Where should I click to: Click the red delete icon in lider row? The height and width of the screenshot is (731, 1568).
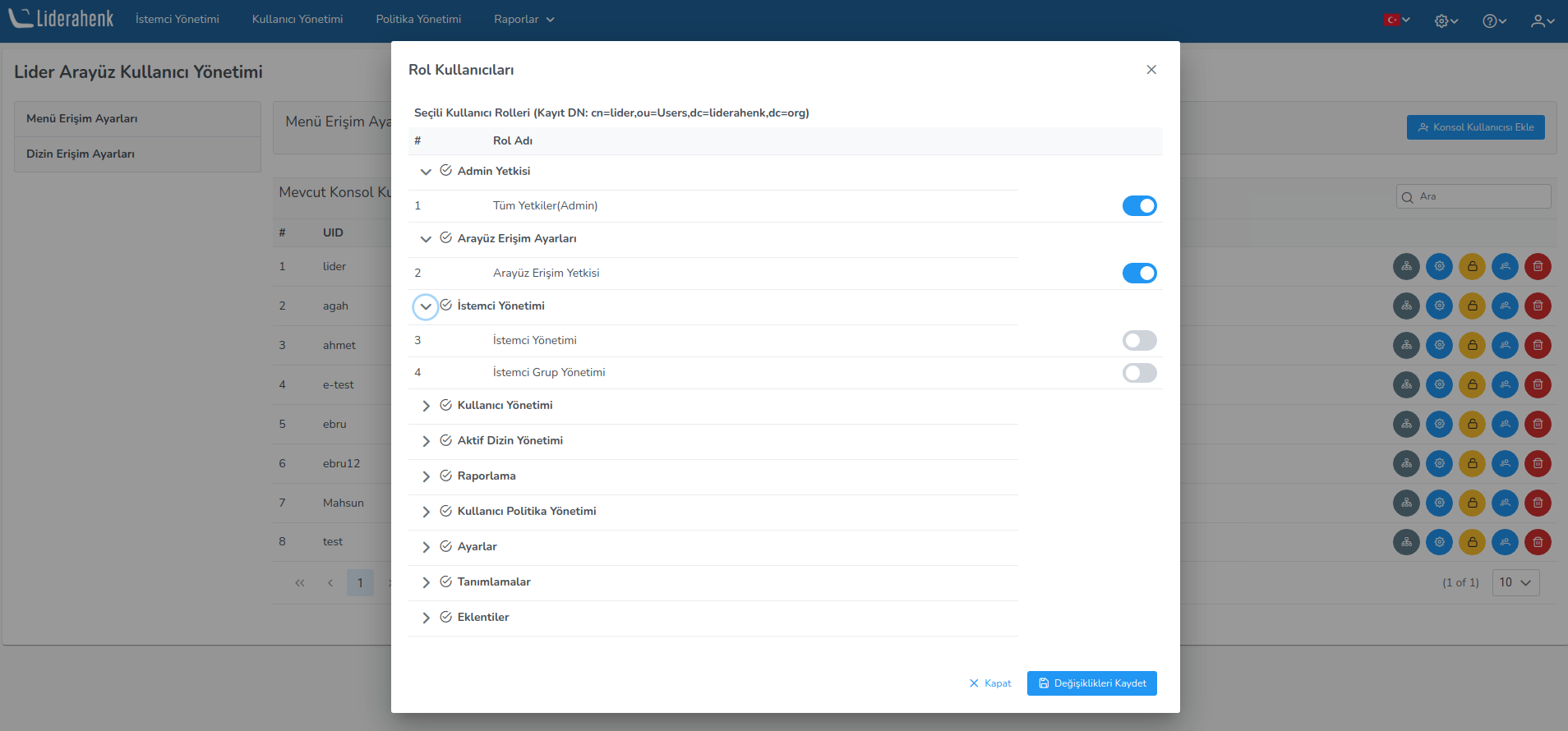point(1538,266)
